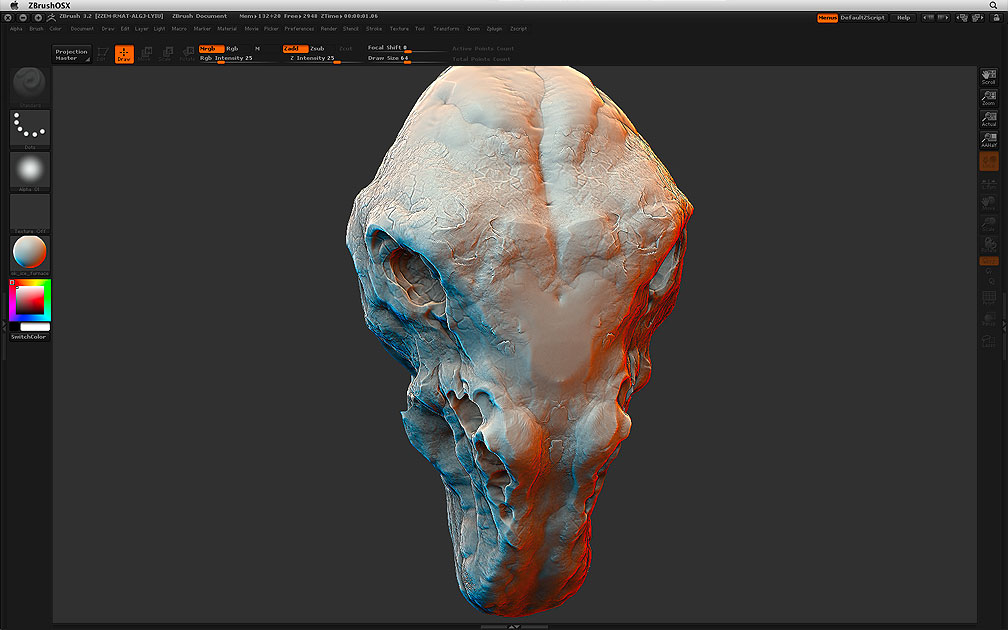
Task: Select the Draw mode button
Action: coord(124,54)
